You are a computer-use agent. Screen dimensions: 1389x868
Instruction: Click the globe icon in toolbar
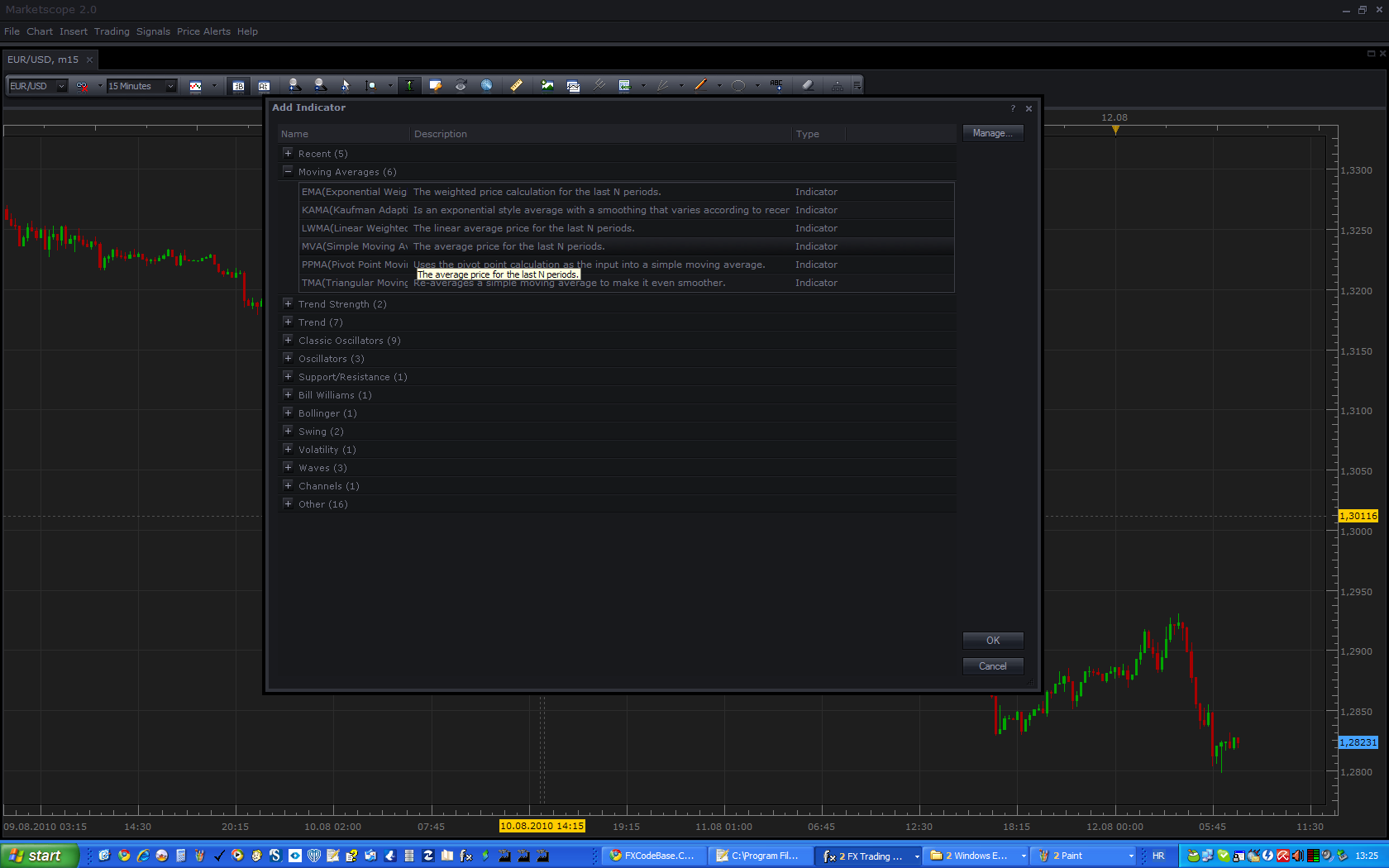486,85
